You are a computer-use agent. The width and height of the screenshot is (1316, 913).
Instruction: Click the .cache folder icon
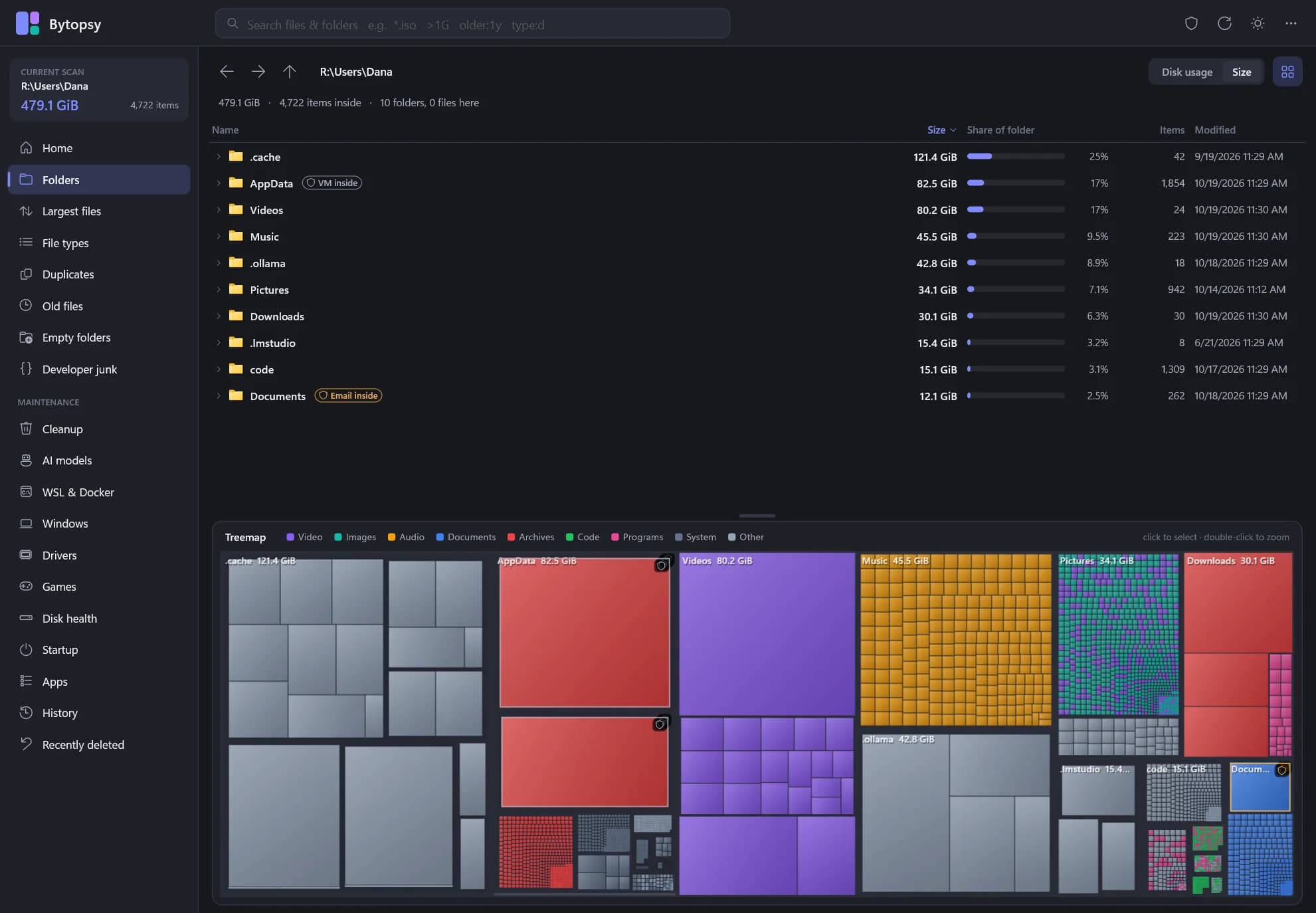coord(236,156)
